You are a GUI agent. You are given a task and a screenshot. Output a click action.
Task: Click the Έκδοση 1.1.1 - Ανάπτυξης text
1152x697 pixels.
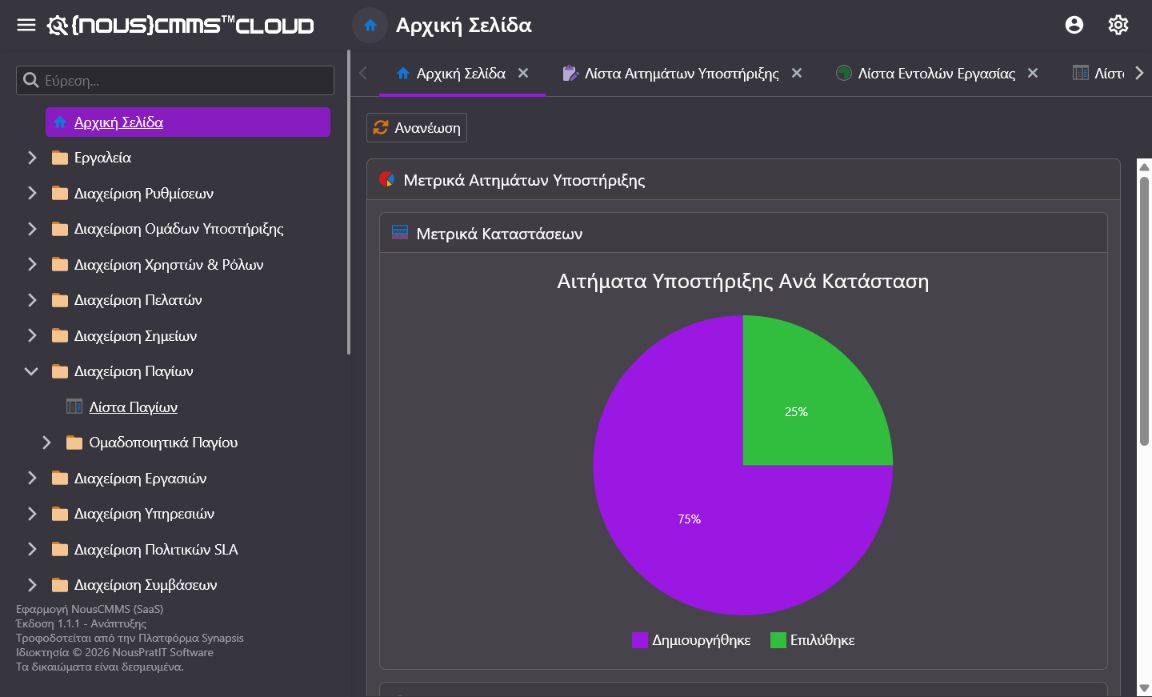point(82,624)
